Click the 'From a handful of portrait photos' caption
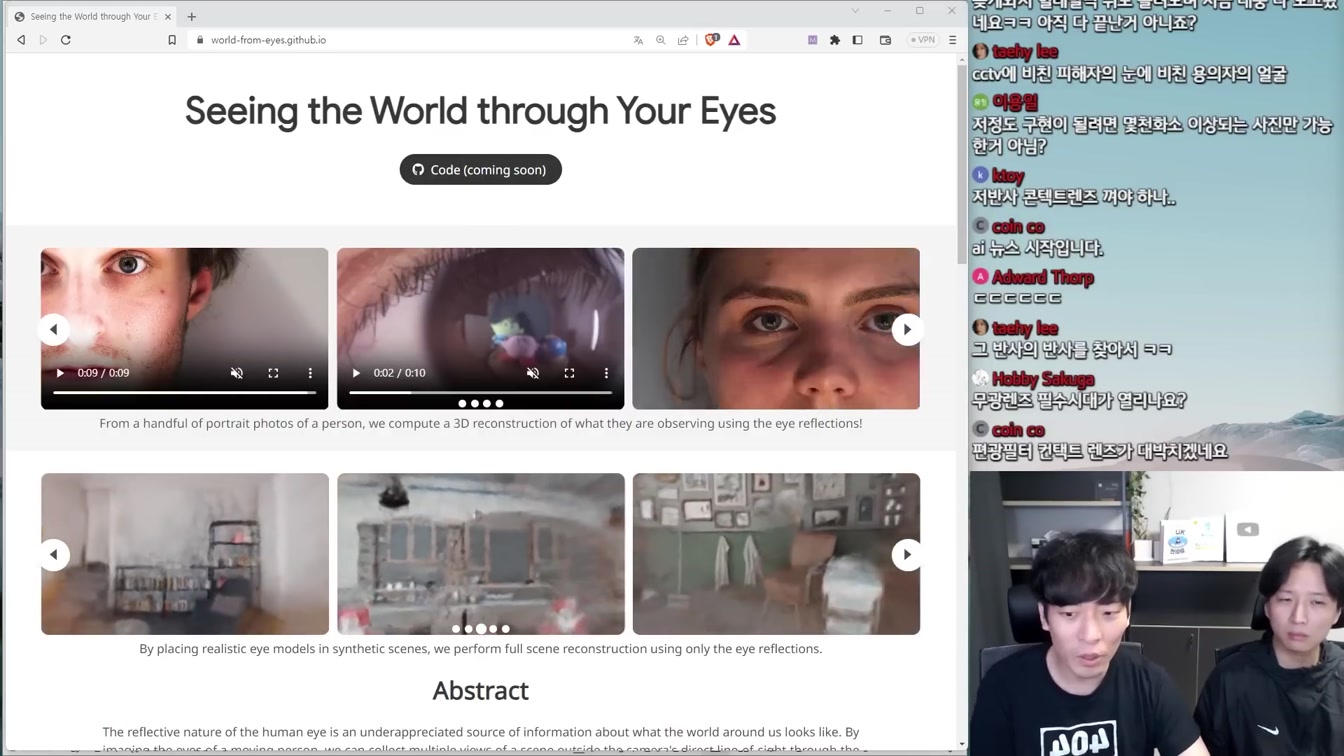 [480, 424]
